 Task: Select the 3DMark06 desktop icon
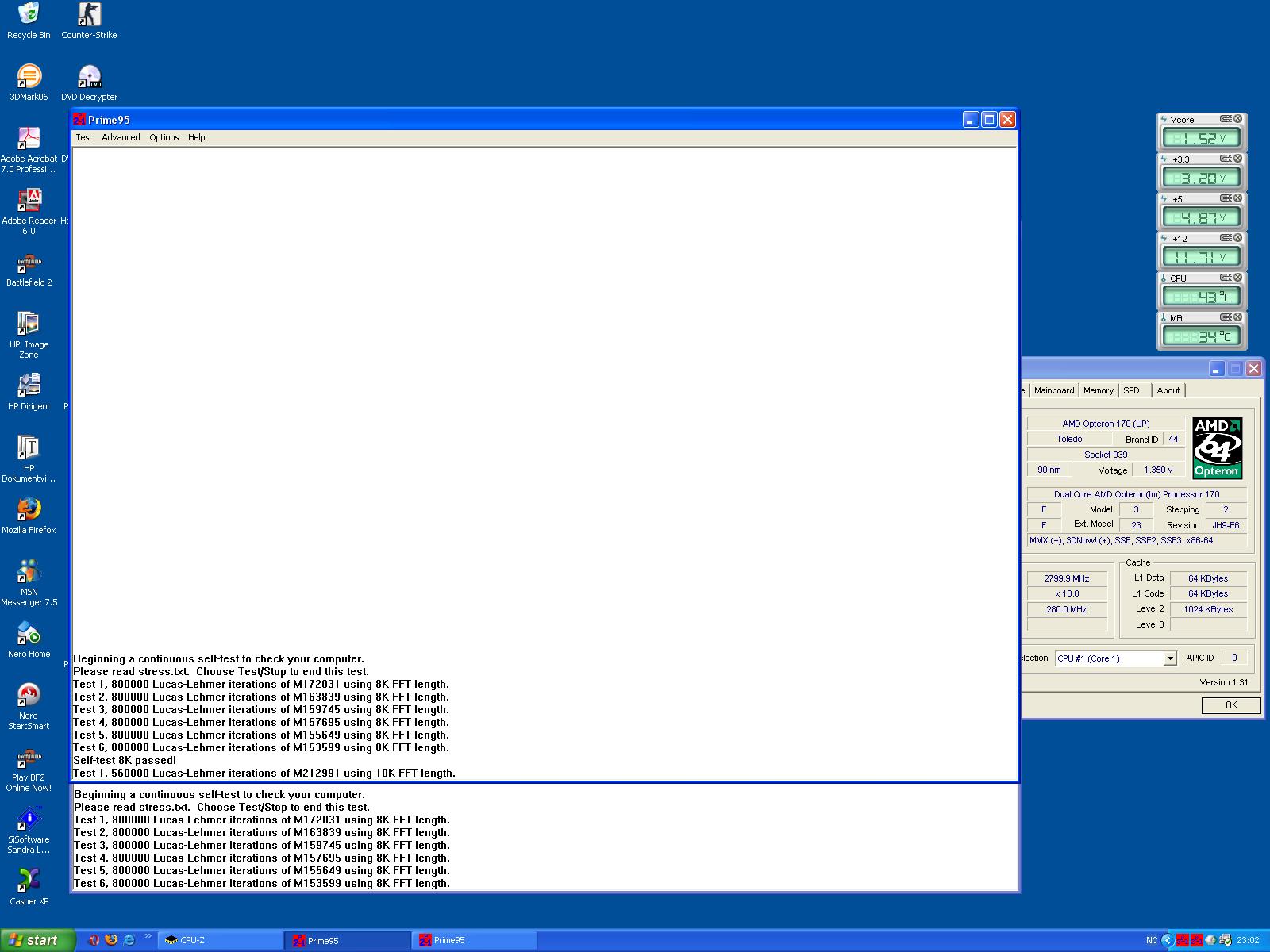point(29,83)
